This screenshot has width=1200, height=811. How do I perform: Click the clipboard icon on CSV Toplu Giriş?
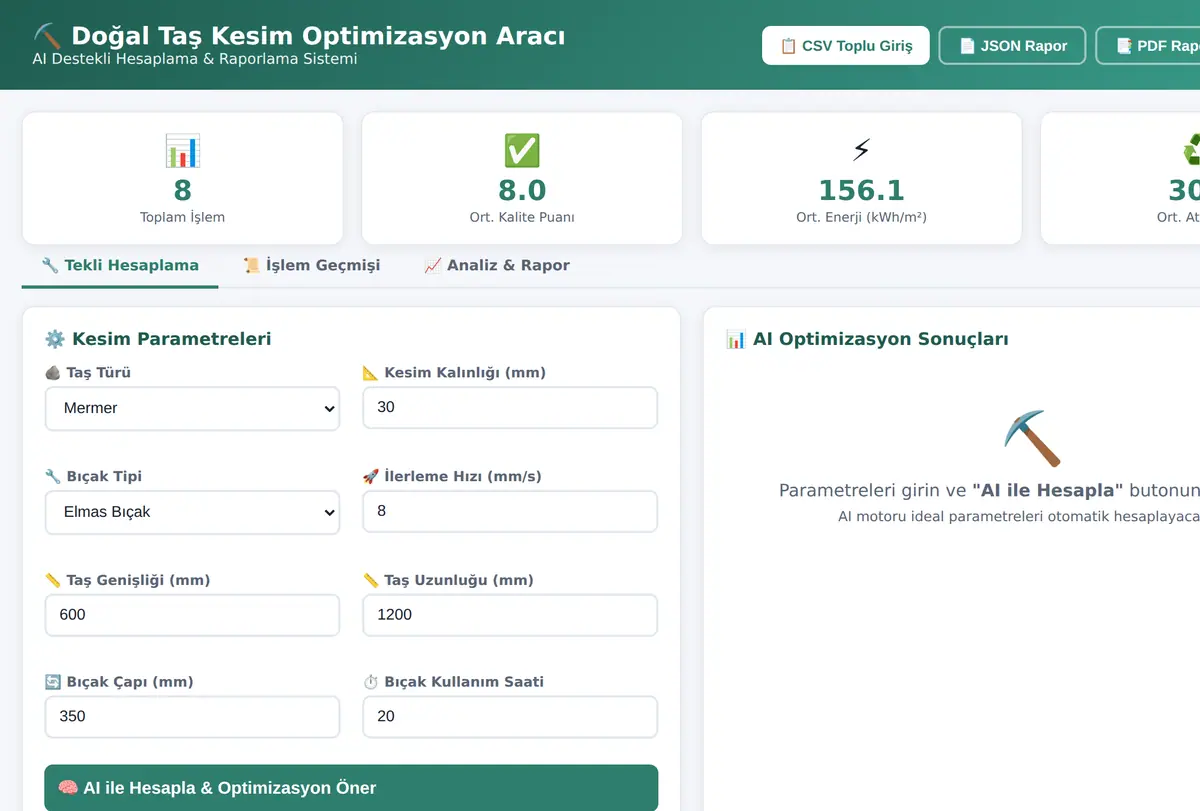pyautogui.click(x=788, y=46)
